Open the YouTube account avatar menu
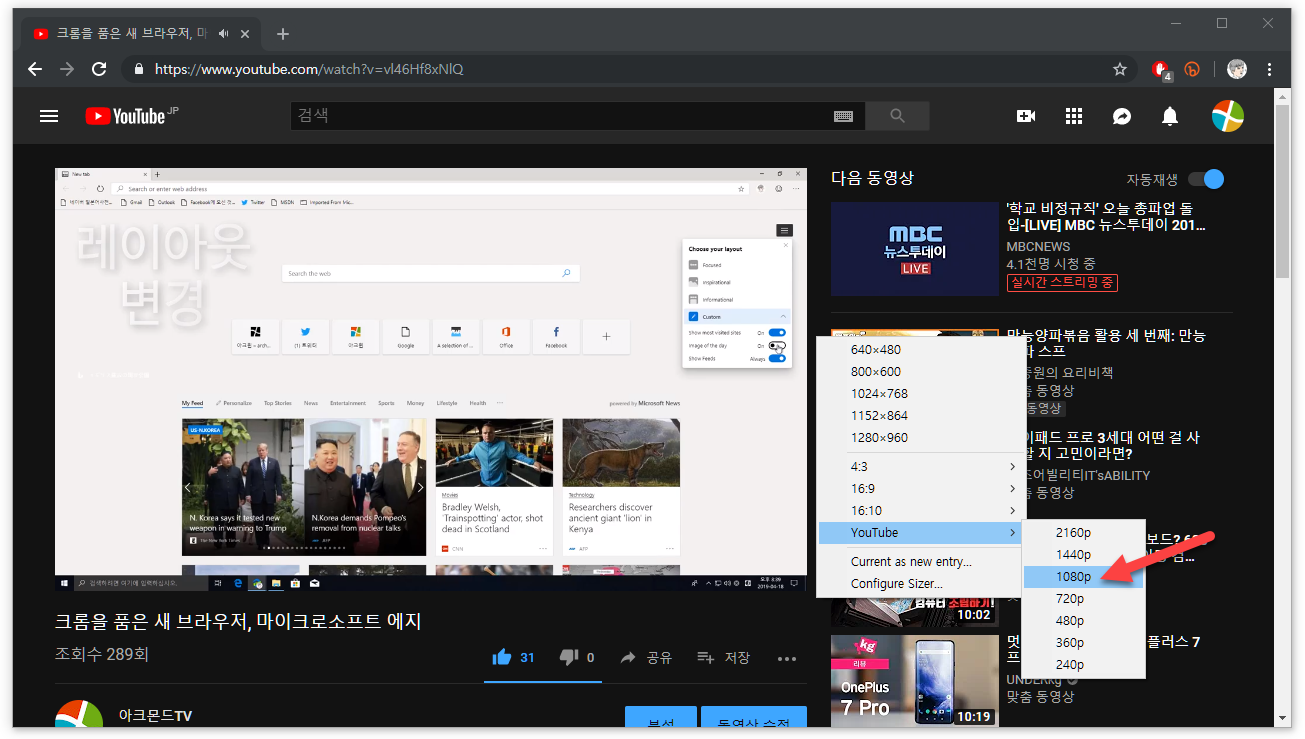 (x=1228, y=116)
